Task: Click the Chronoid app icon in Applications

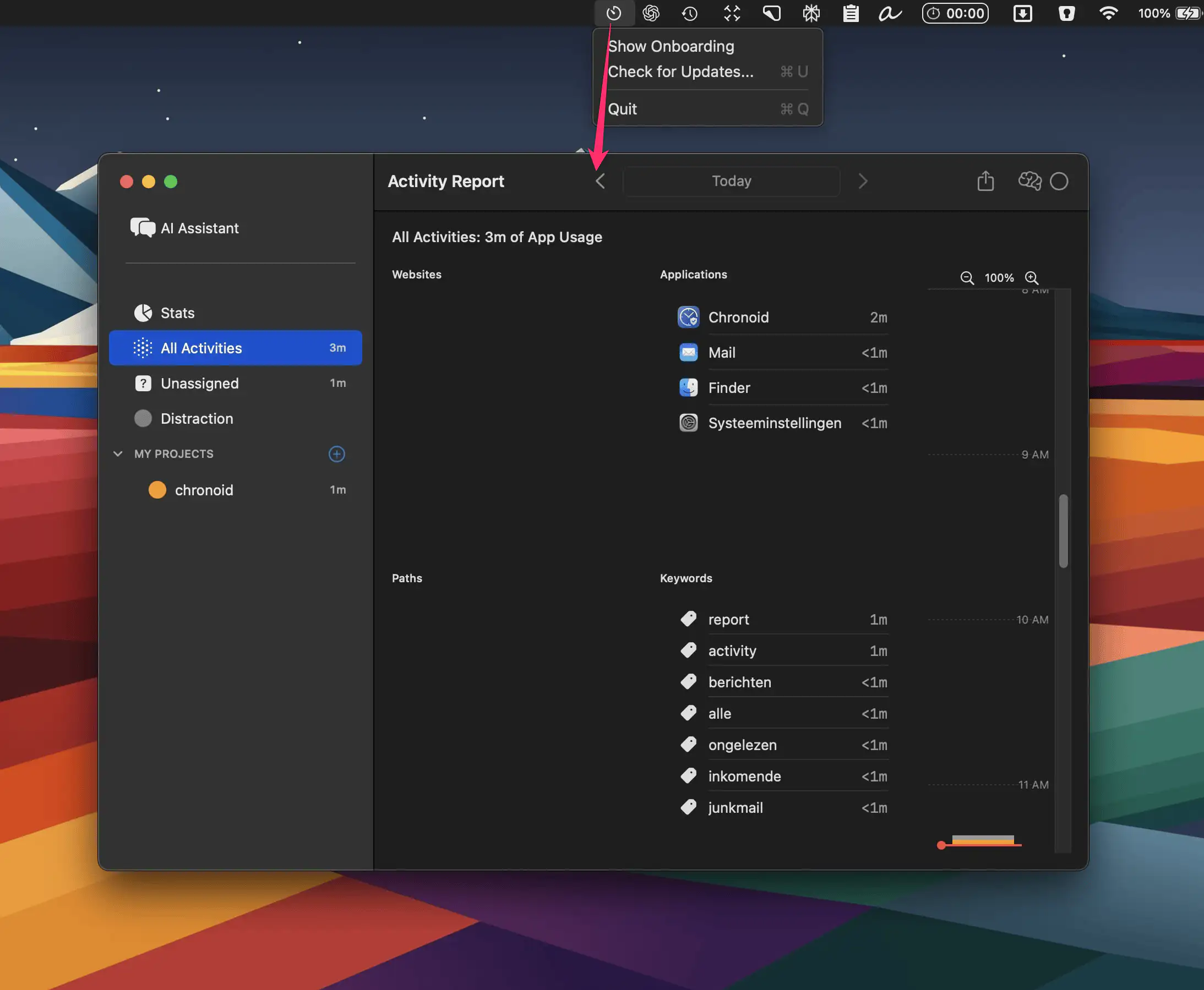Action: tap(688, 317)
